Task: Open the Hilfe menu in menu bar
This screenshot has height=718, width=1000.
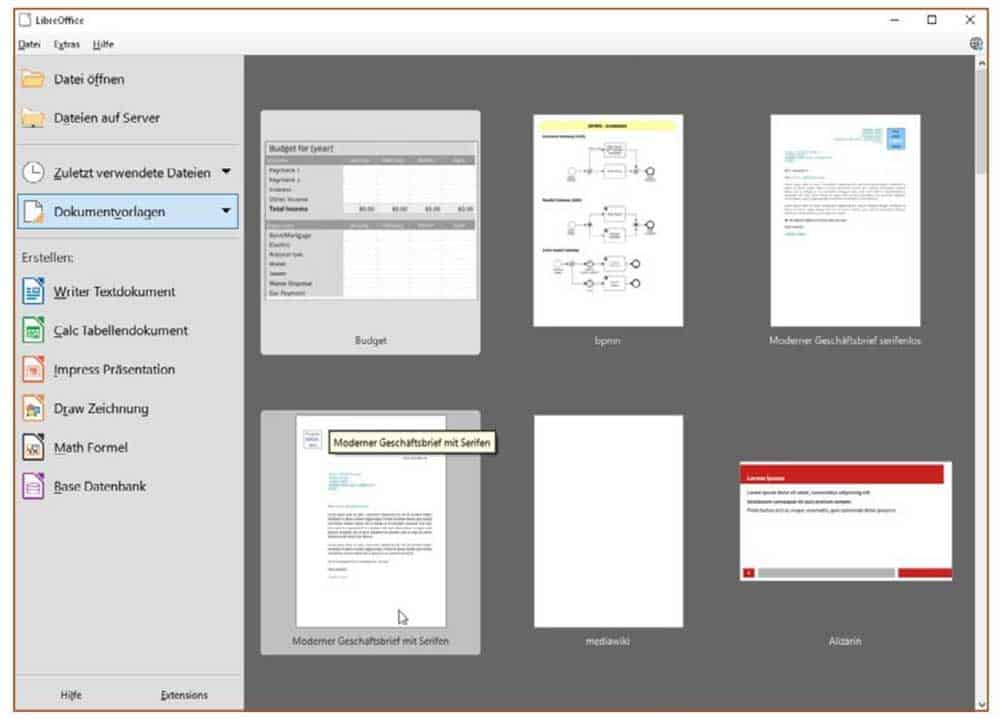Action: (103, 44)
